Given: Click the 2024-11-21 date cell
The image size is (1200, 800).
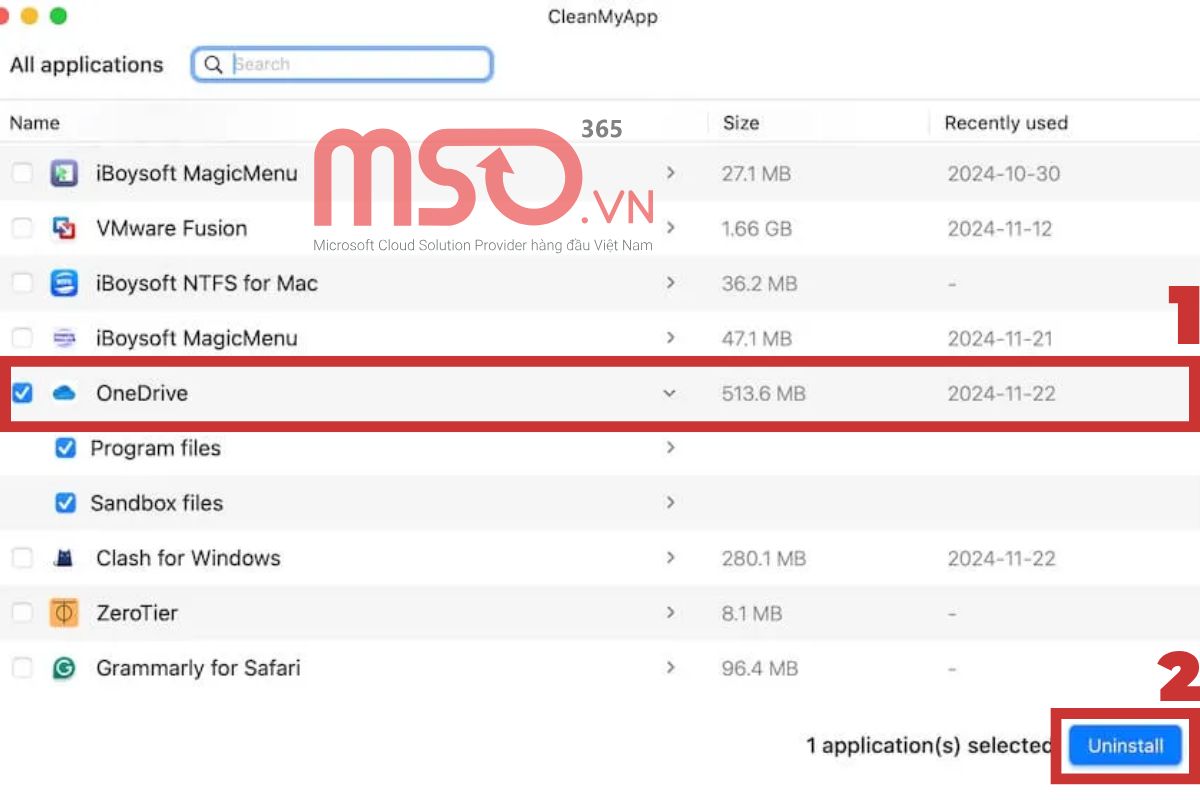Looking at the screenshot, I should point(1000,339).
